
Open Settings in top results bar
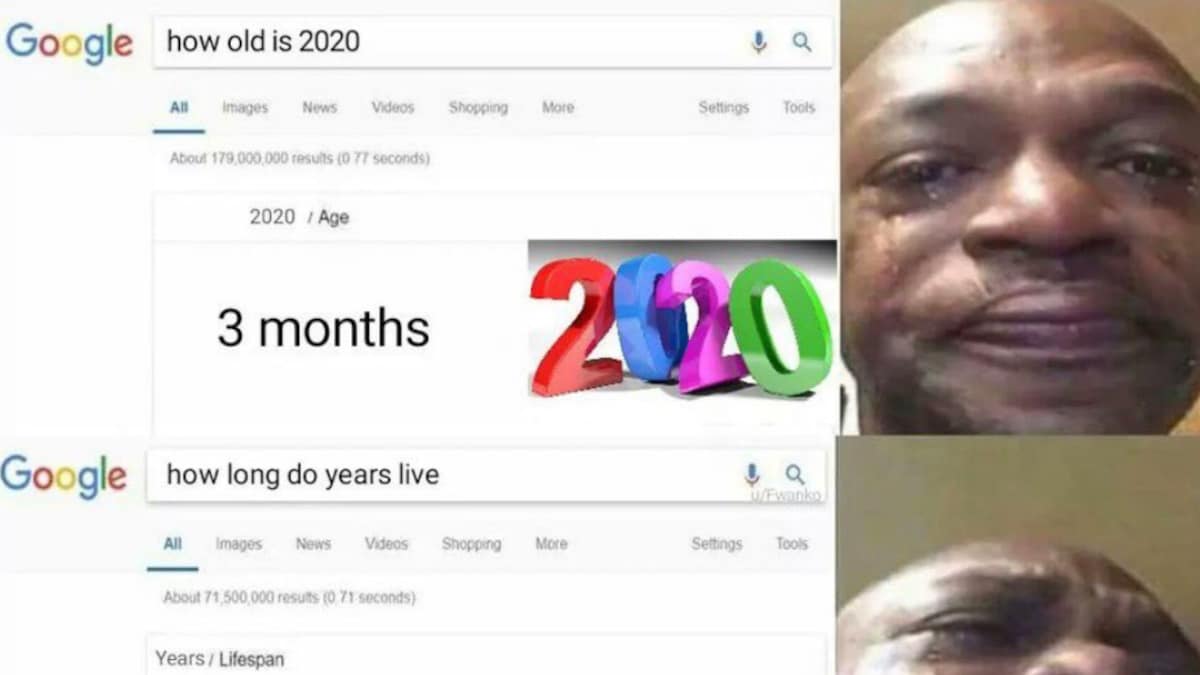click(724, 108)
